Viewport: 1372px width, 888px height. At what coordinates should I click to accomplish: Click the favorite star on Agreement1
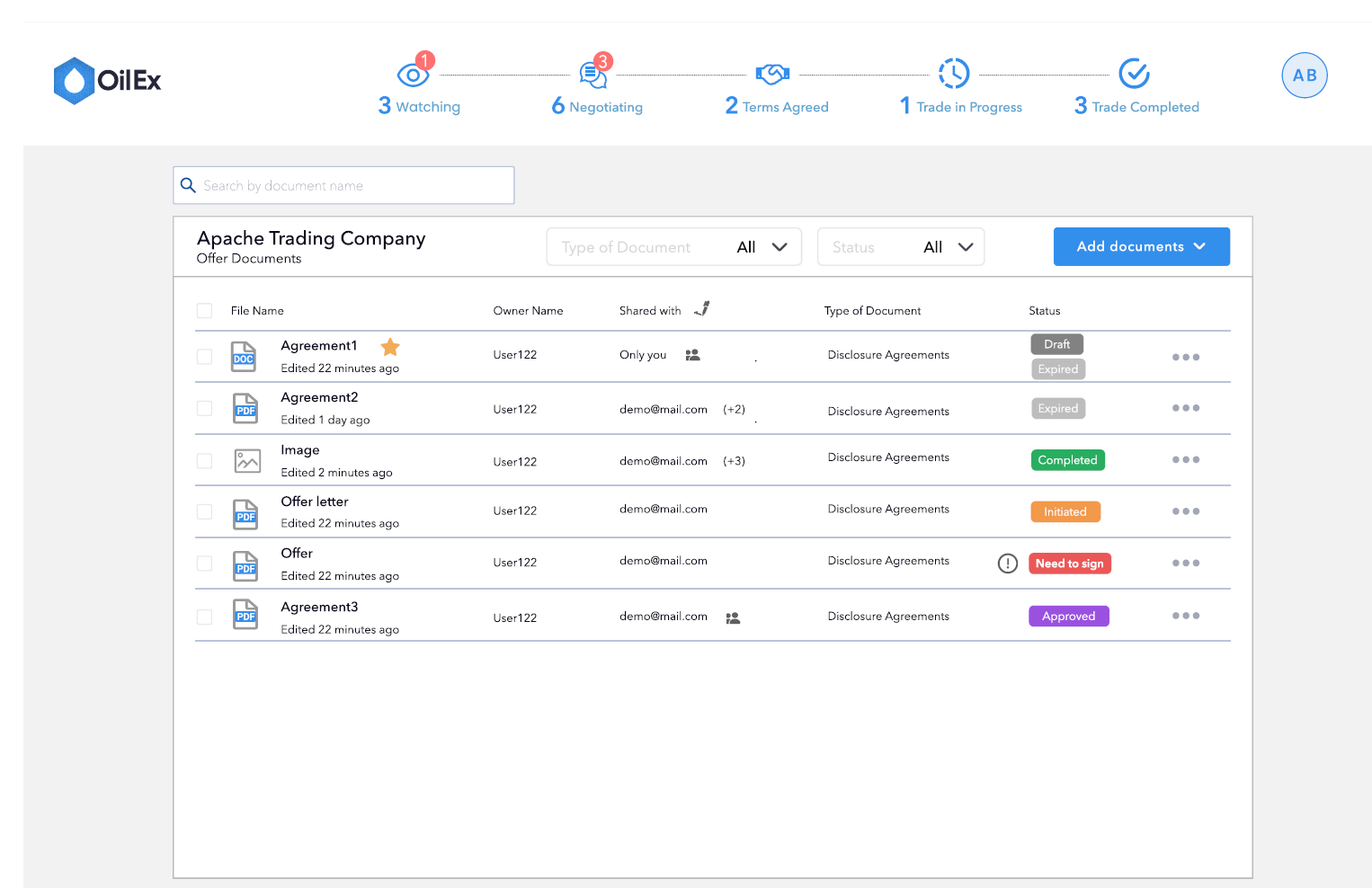[x=390, y=347]
